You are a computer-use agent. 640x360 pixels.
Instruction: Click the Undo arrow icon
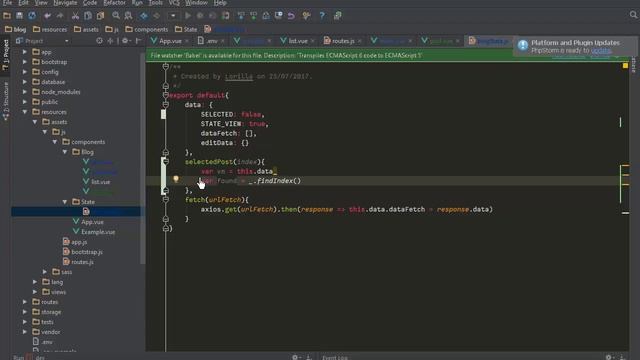(47, 16)
